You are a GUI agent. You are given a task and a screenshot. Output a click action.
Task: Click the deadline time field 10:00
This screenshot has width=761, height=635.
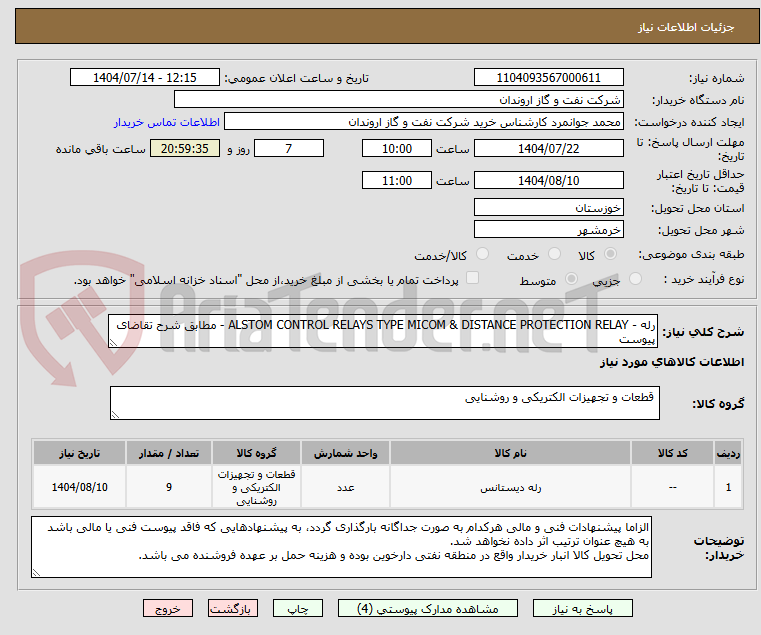397,149
